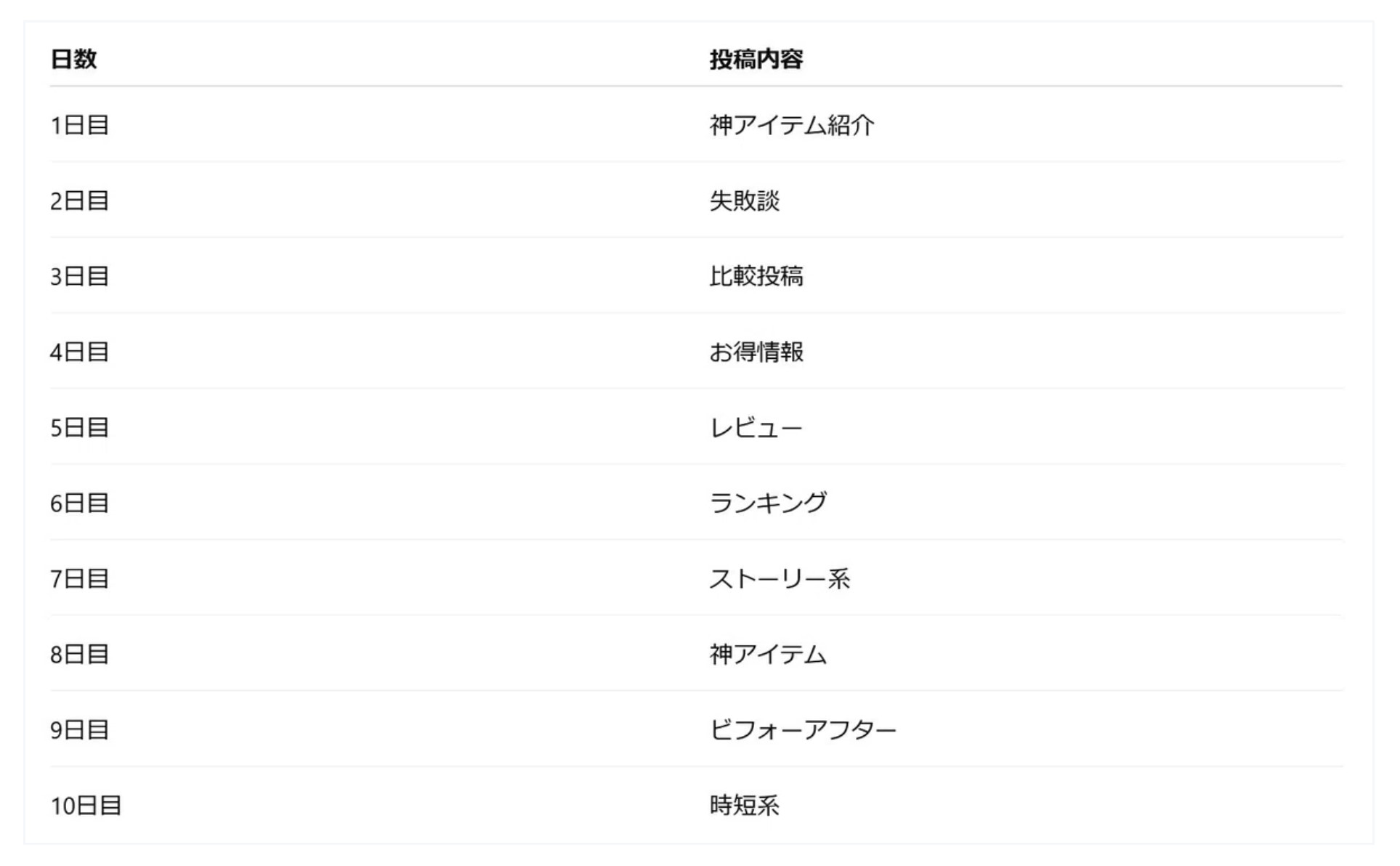Select the 7日目 cell
Screen dimensions: 1400x866
pos(79,579)
